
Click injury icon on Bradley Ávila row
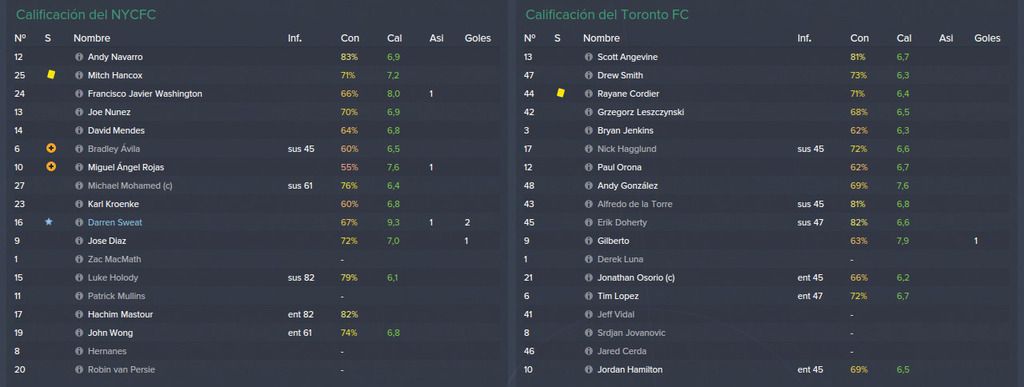point(51,149)
